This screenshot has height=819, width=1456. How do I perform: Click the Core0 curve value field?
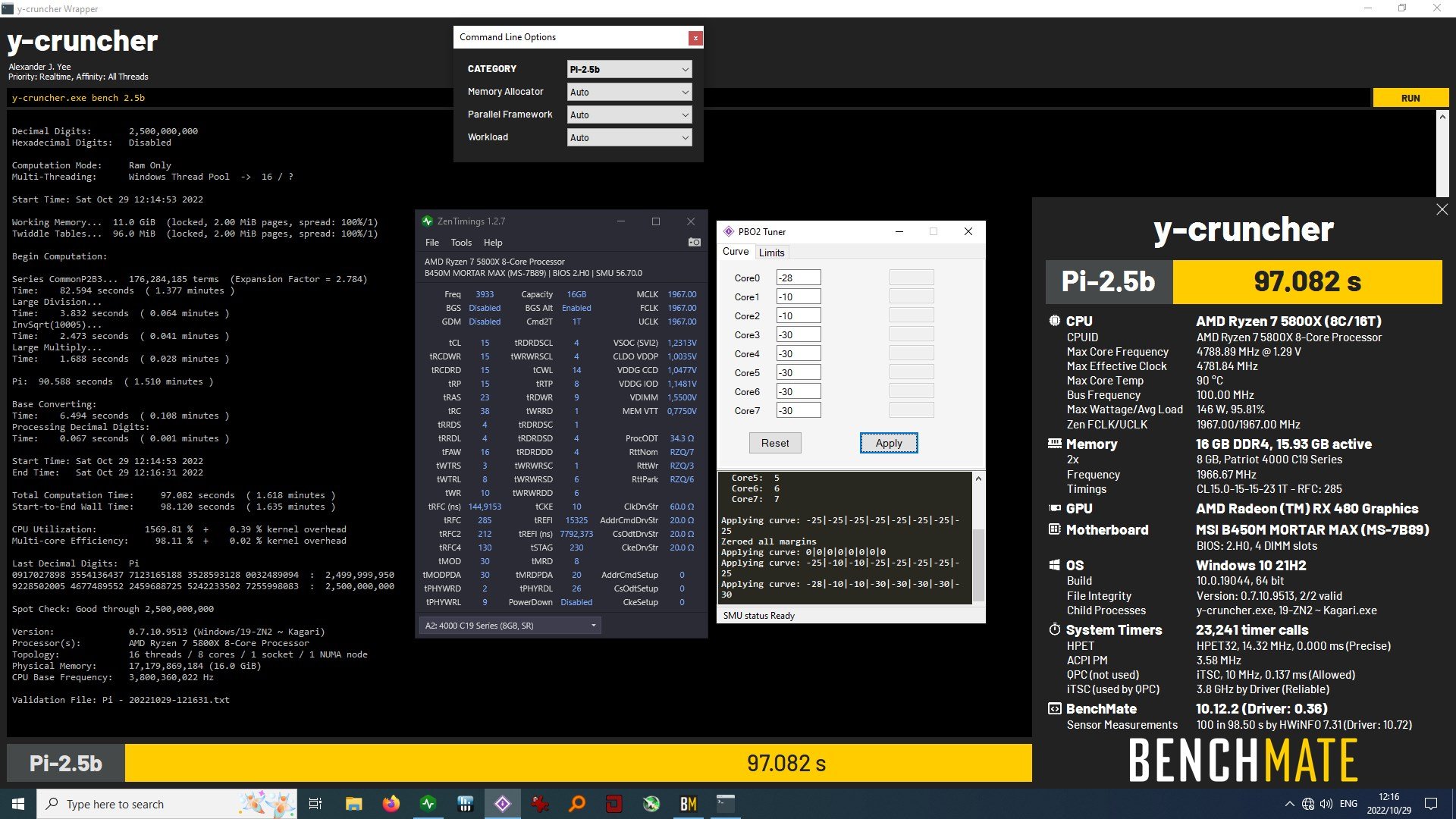(x=799, y=278)
